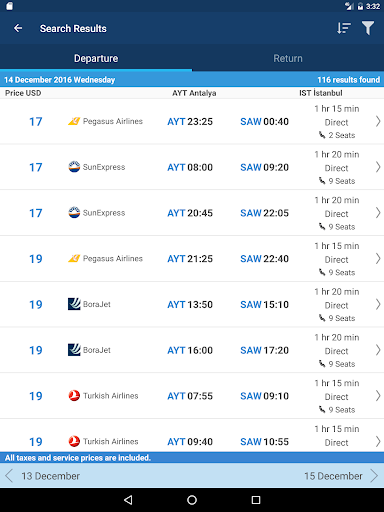The width and height of the screenshot is (384, 512).
Task: Expand BoraJet 16:00 flight details chevron
Action: (378, 350)
